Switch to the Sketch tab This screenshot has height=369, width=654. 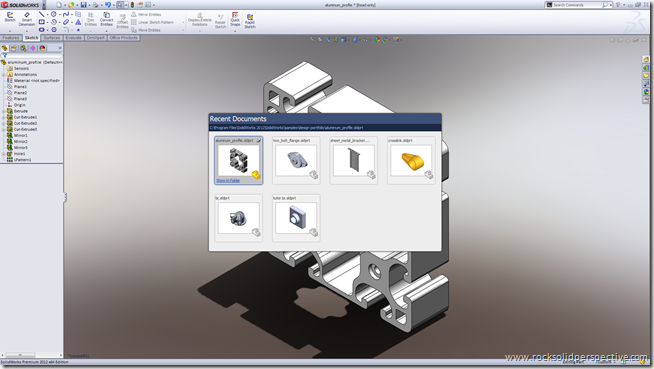31,38
